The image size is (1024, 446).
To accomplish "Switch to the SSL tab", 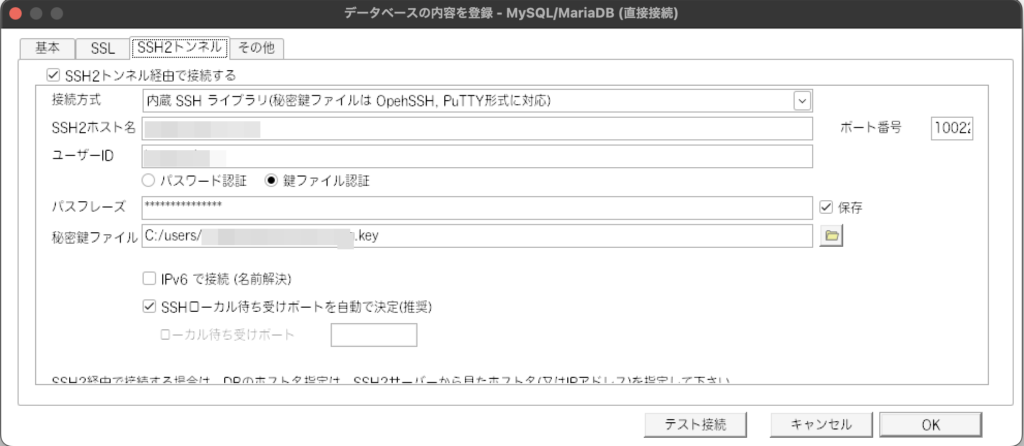I will pyautogui.click(x=103, y=48).
